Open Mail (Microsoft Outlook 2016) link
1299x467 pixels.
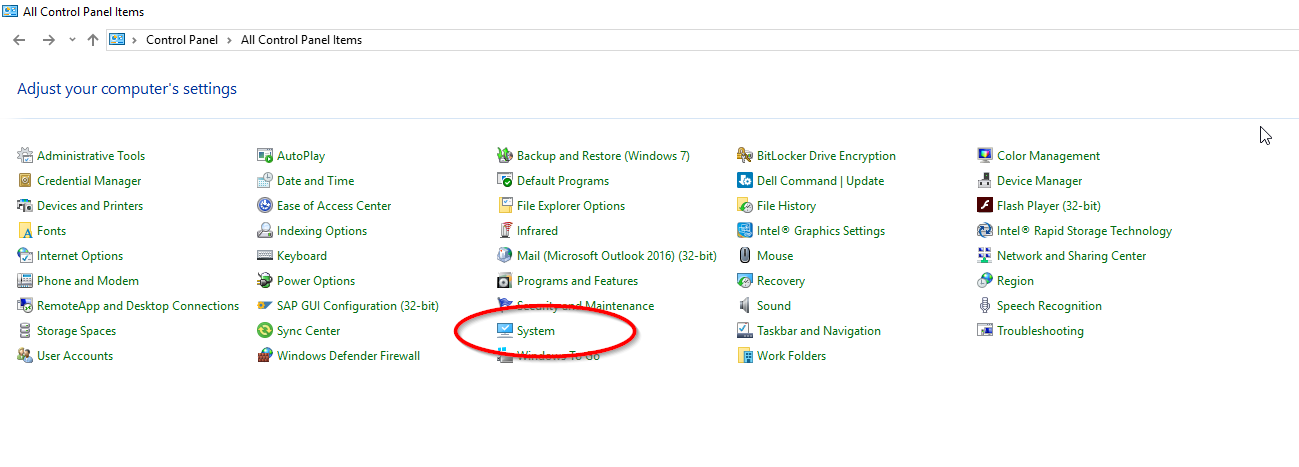[x=617, y=256]
